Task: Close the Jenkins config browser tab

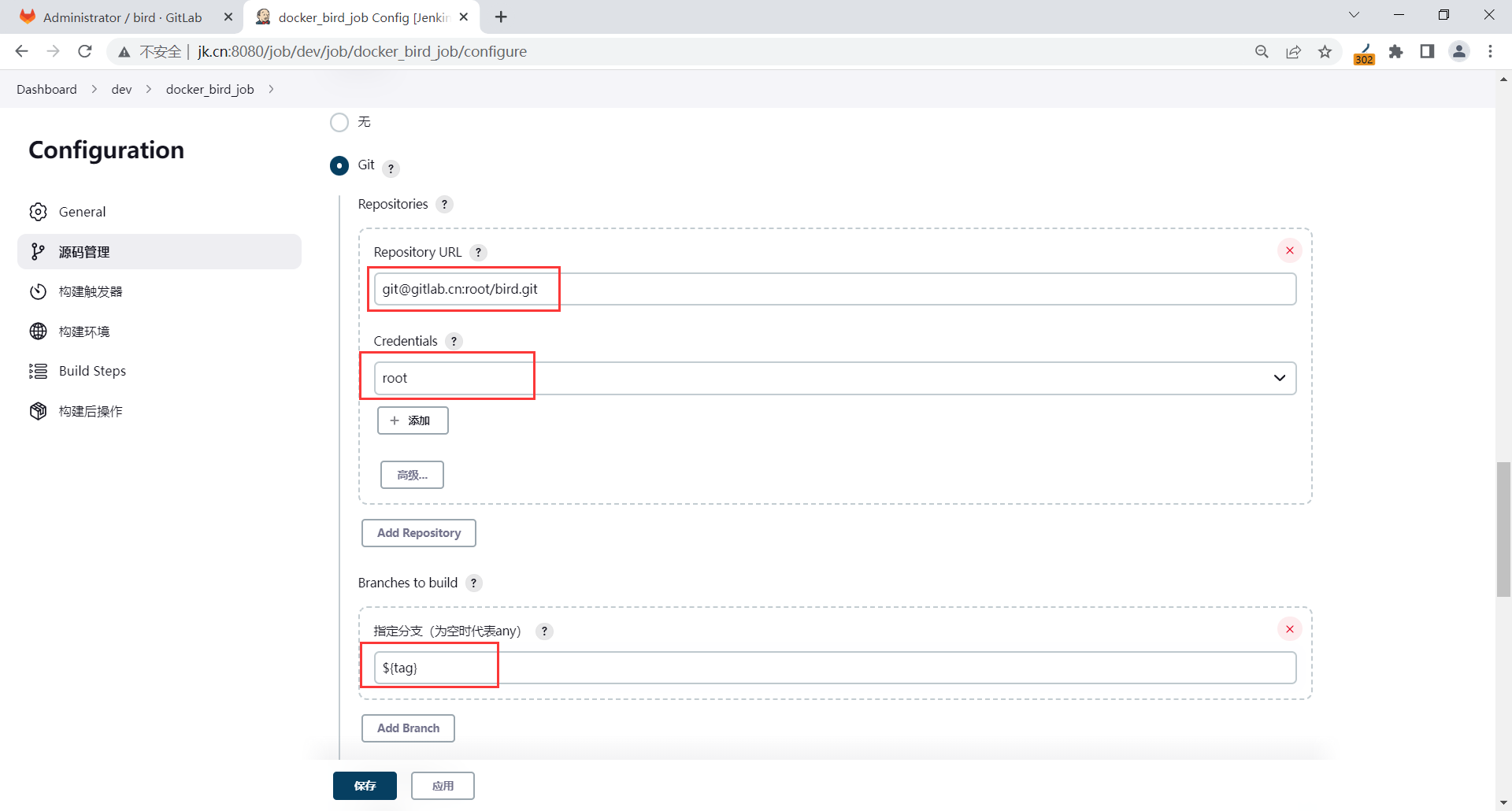Action: pyautogui.click(x=464, y=17)
